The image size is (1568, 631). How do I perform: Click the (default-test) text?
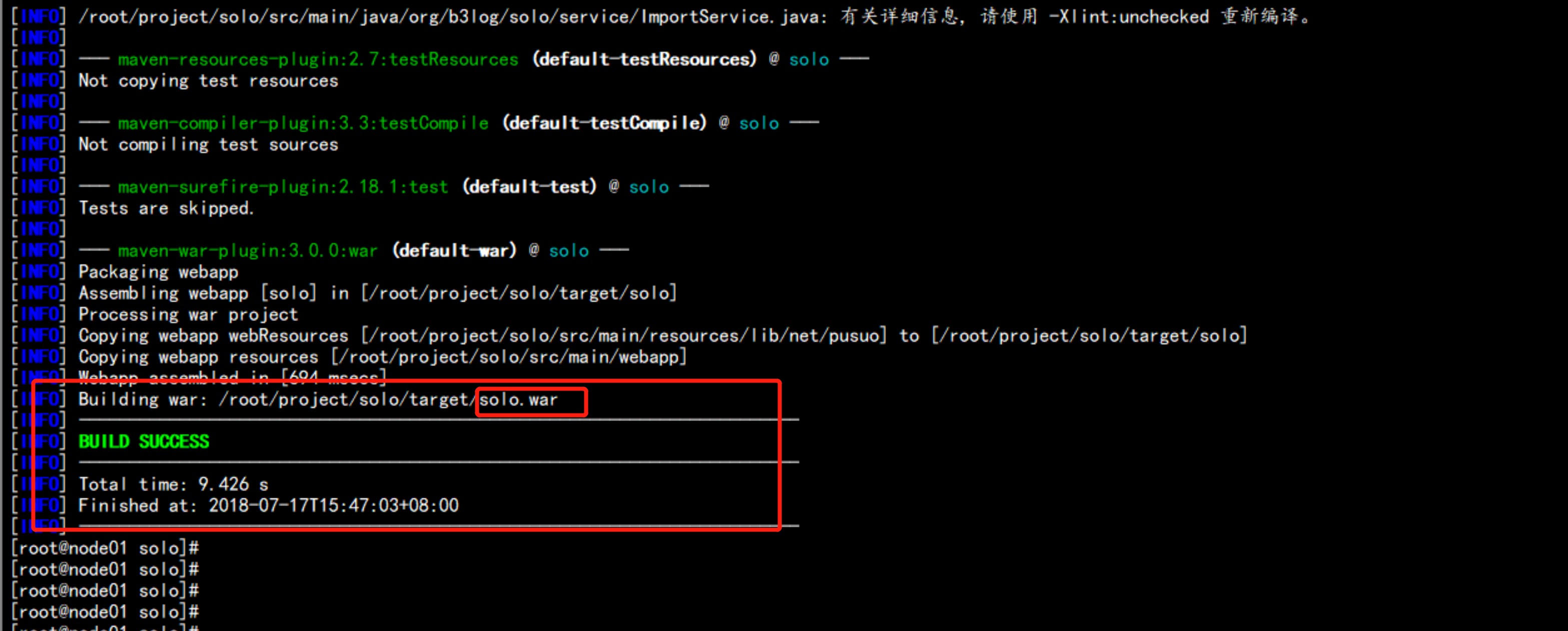tap(529, 187)
